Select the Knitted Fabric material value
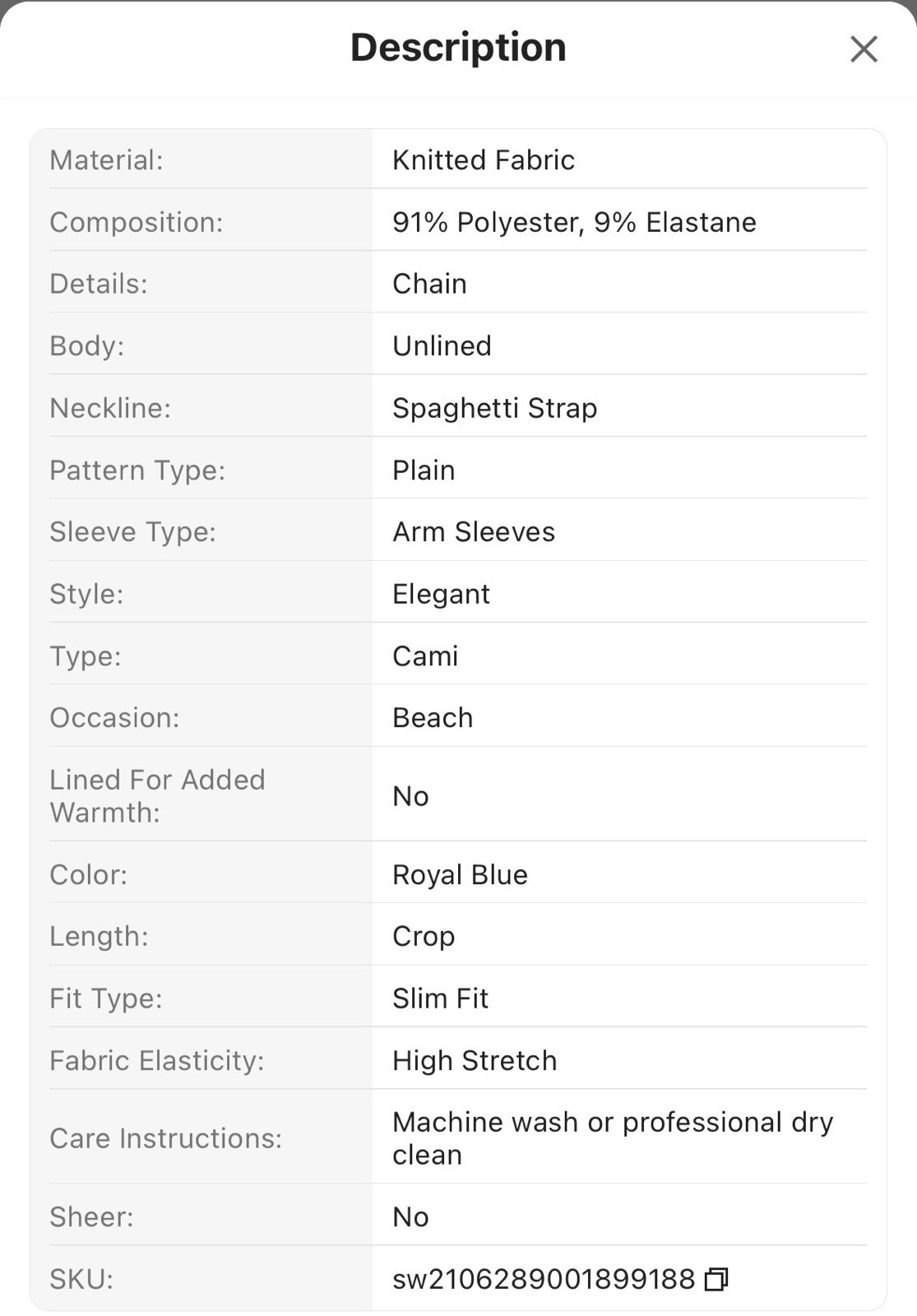This screenshot has height=1316, width=917. coord(484,160)
